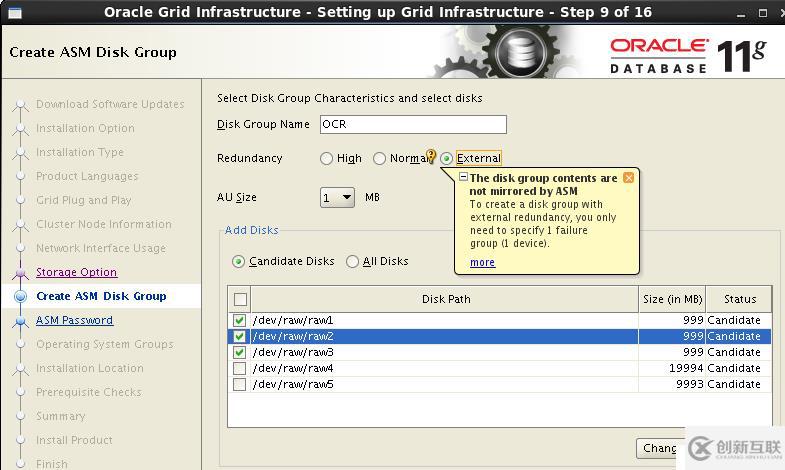The width and height of the screenshot is (785, 470).
Task: Uncheck the /dev/raw/raw1 disk checkbox
Action: (240, 321)
